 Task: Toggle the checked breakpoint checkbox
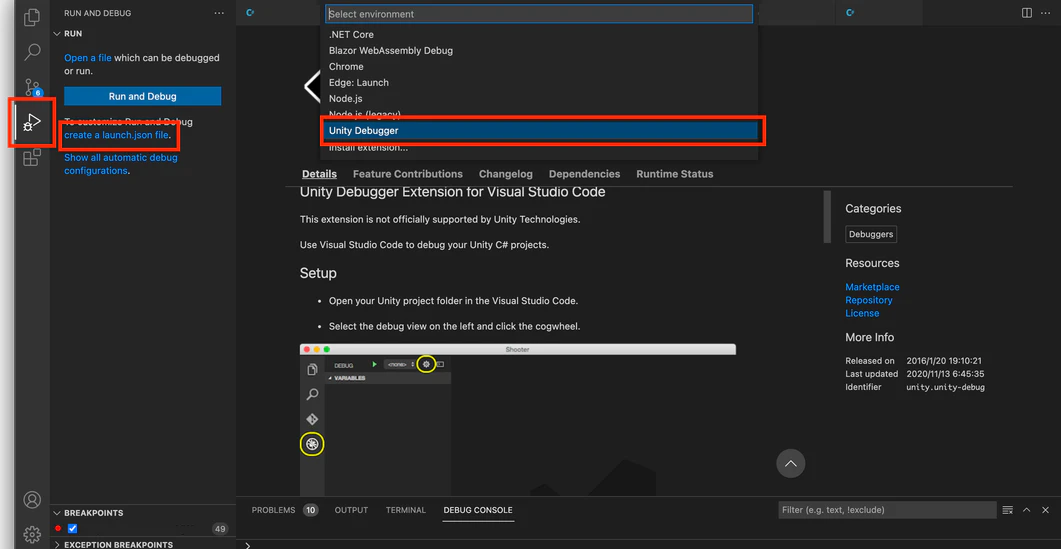pyautogui.click(x=72, y=529)
